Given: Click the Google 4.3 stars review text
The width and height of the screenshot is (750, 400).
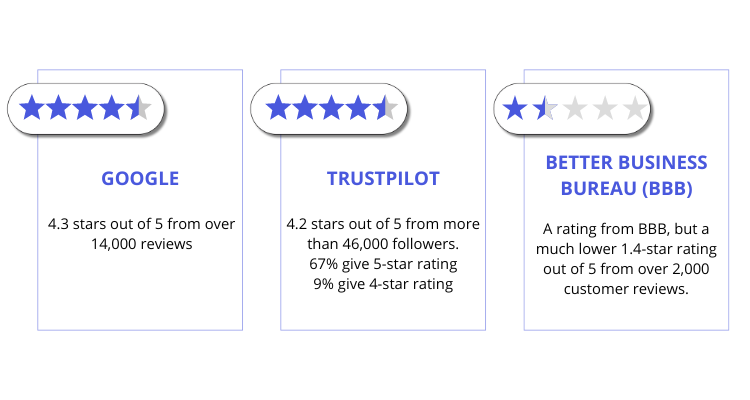Looking at the screenshot, I should click(141, 234).
